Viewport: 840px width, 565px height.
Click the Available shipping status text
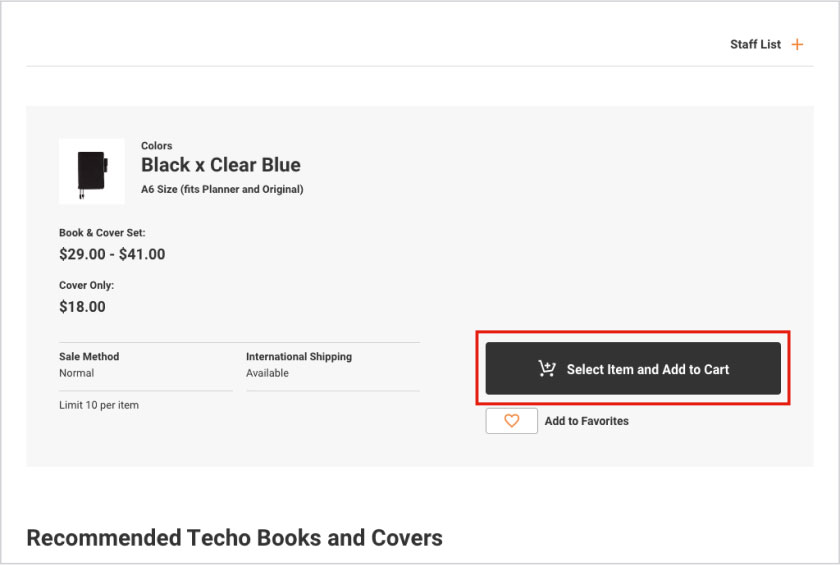[267, 373]
